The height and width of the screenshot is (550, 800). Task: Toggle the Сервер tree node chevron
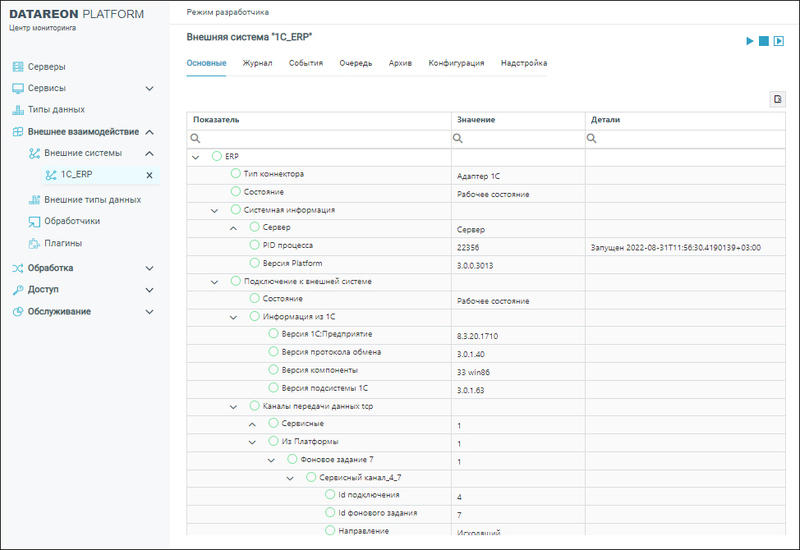tap(233, 228)
